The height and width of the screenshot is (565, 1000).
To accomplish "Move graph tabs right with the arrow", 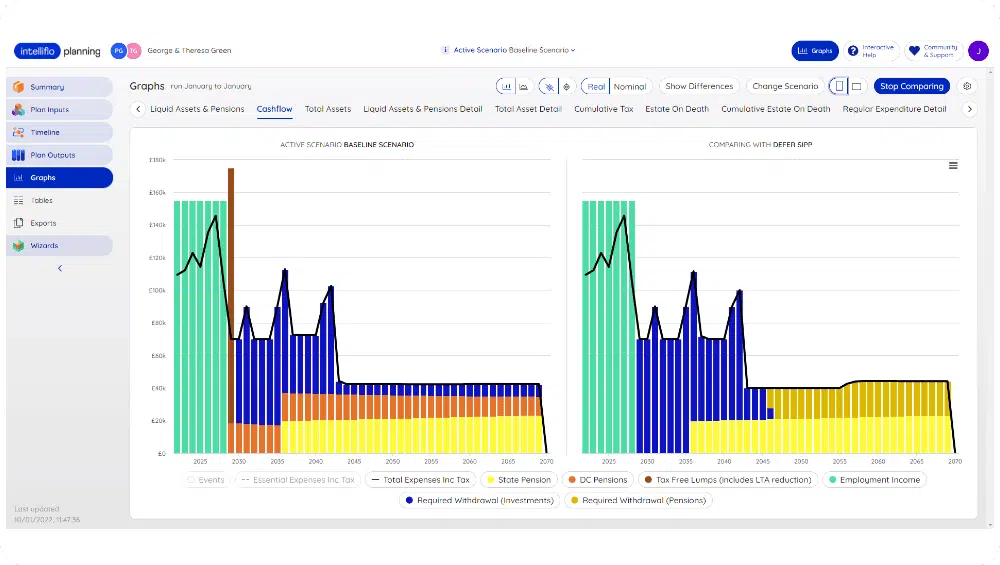I will click(969, 109).
